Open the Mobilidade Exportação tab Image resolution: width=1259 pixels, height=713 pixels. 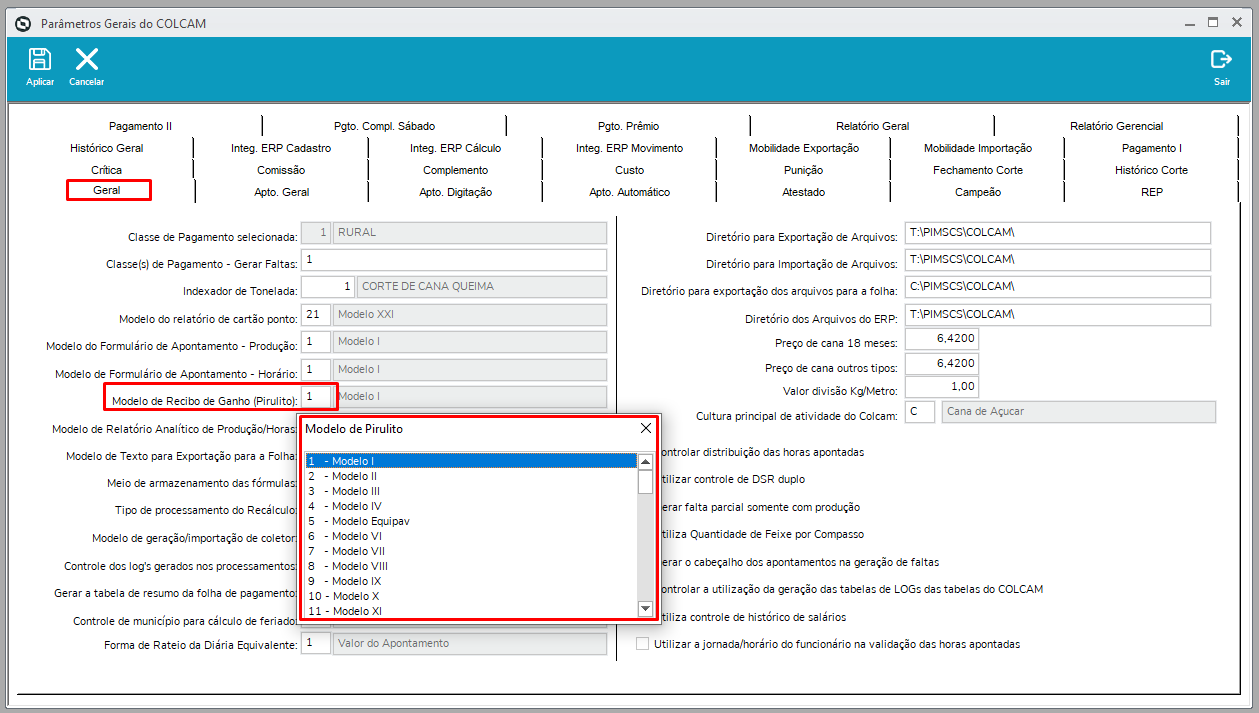coord(803,148)
